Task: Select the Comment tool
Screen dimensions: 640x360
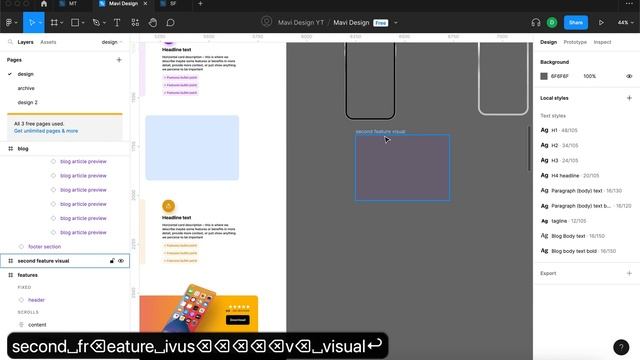Action: (170, 23)
